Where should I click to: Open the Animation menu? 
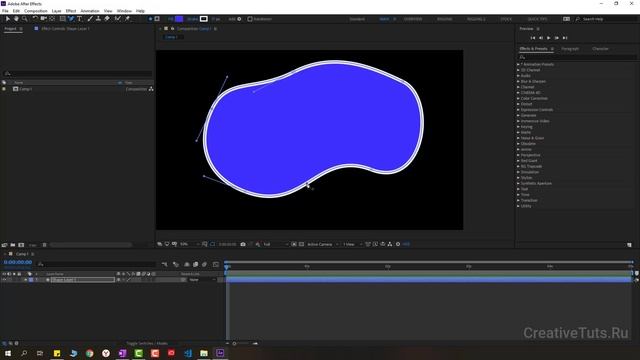pyautogui.click(x=90, y=11)
